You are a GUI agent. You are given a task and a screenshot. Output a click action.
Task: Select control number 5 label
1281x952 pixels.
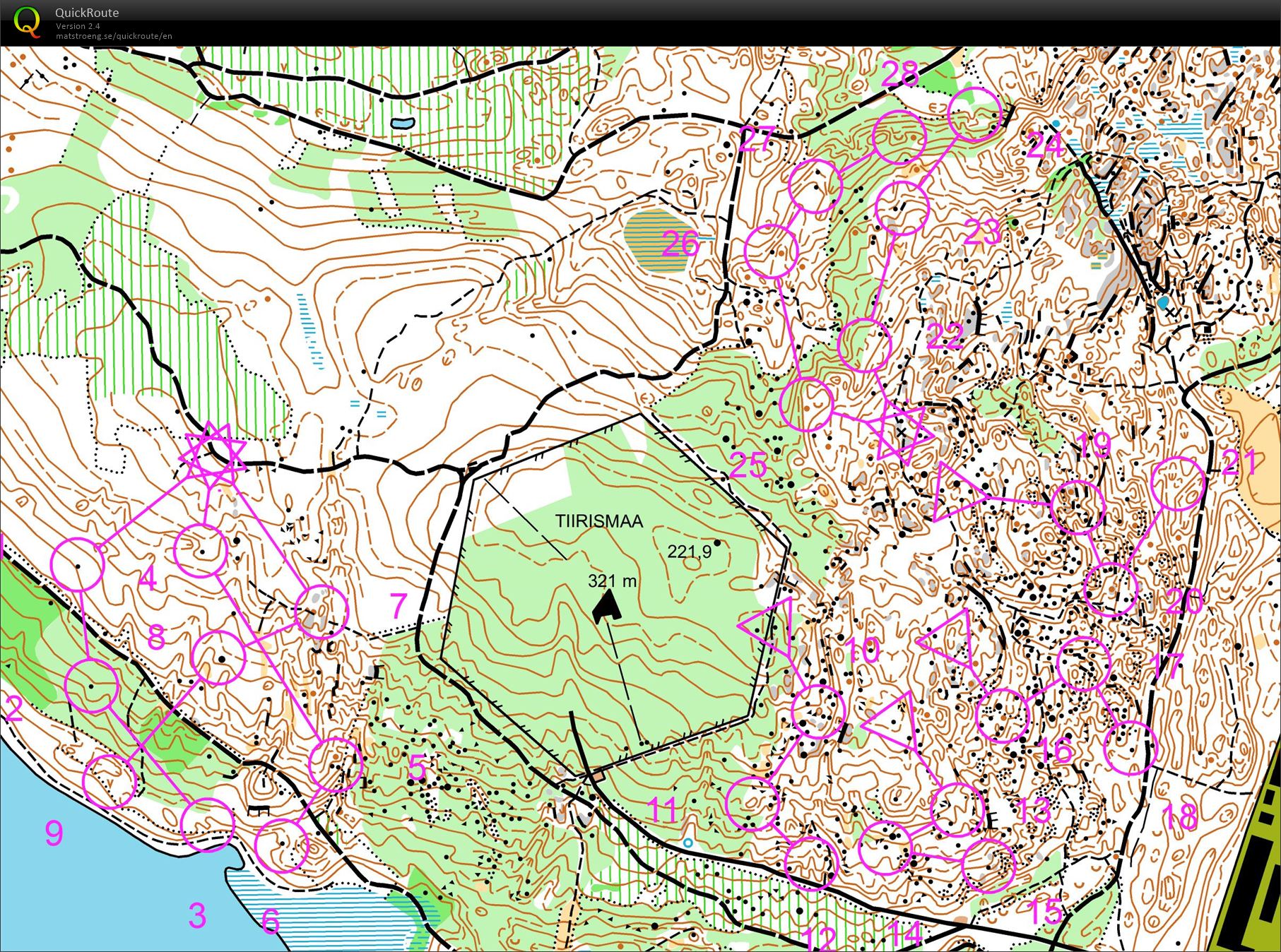[x=418, y=767]
